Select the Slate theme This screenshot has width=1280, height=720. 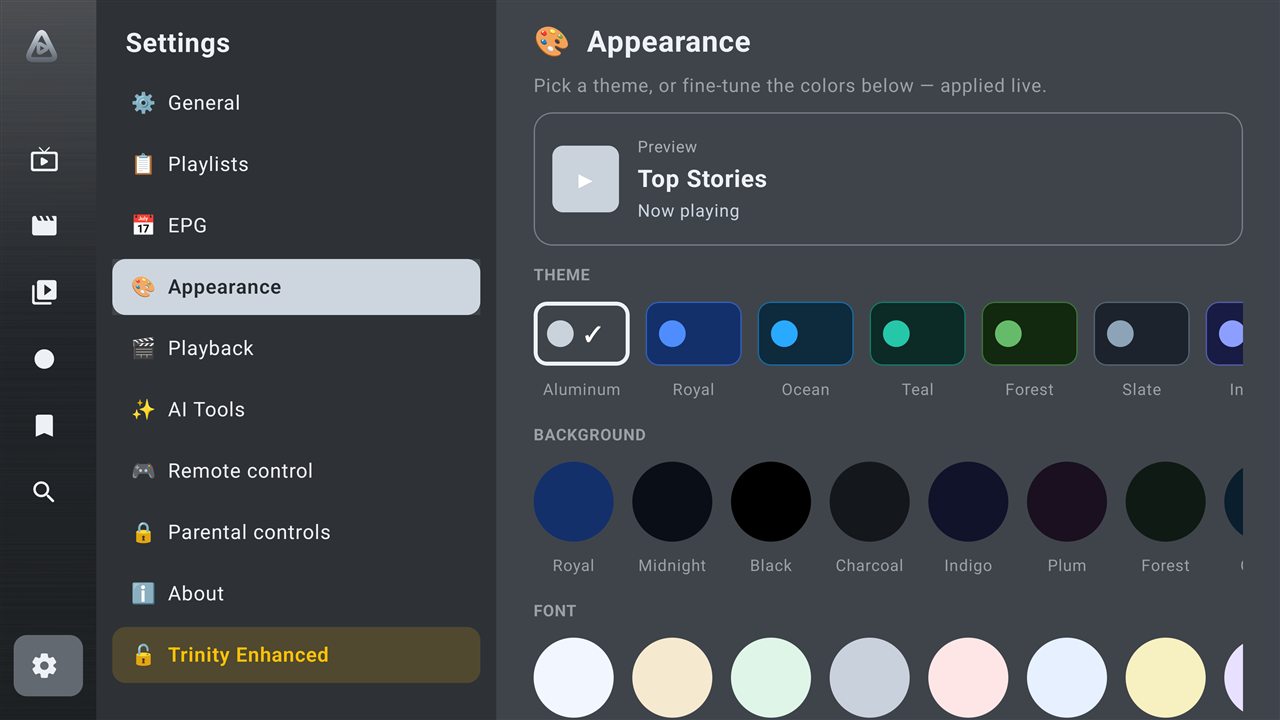pyautogui.click(x=1141, y=334)
